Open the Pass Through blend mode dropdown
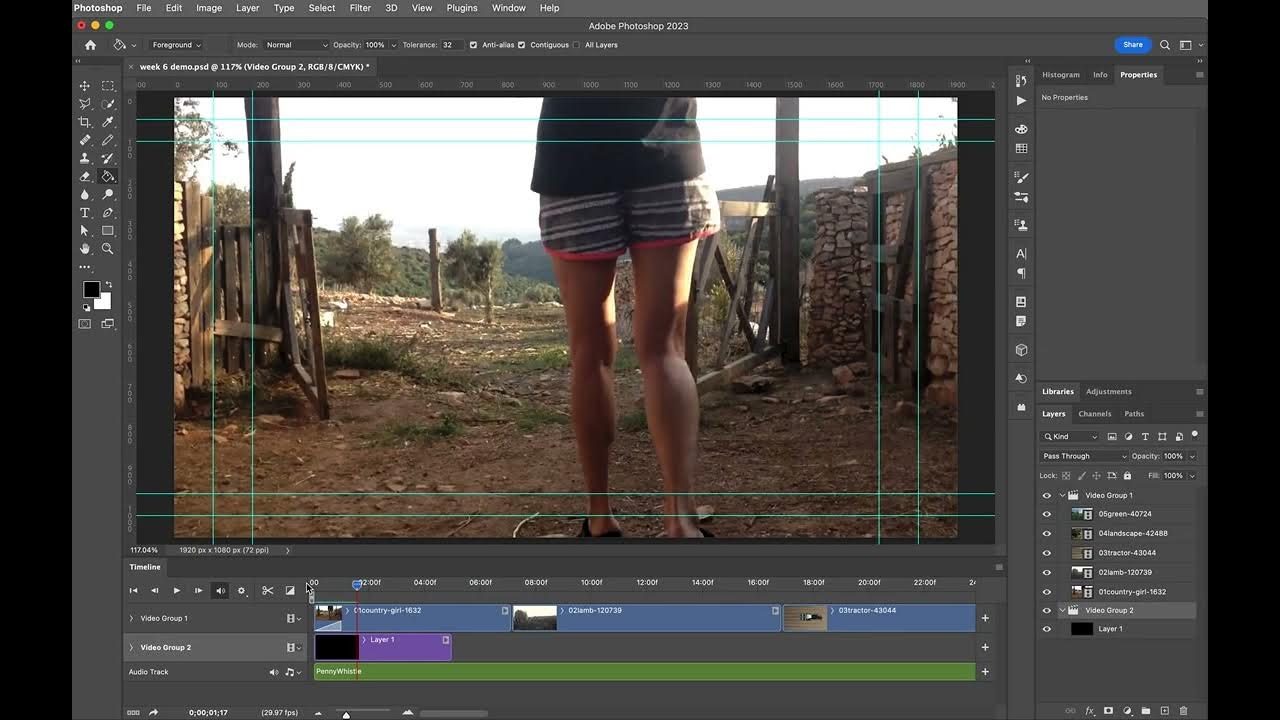This screenshot has width=1280, height=720. click(x=1084, y=456)
